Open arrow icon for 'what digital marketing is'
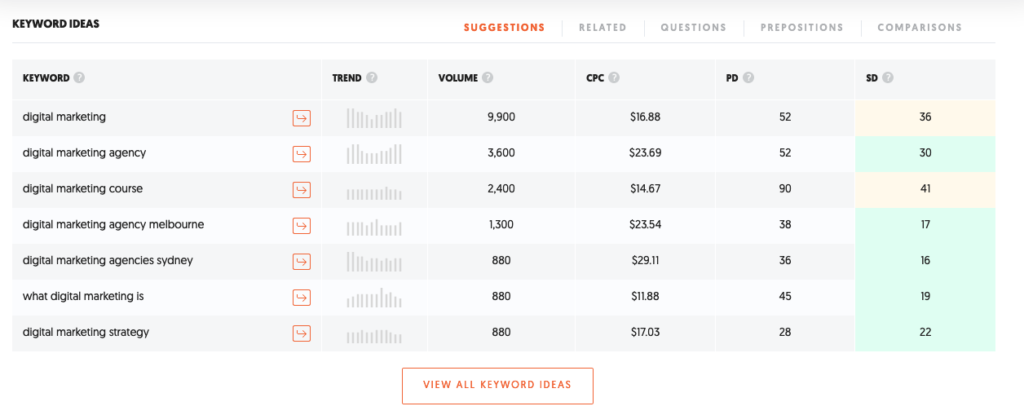Image resolution: width=1024 pixels, height=415 pixels. point(301,297)
